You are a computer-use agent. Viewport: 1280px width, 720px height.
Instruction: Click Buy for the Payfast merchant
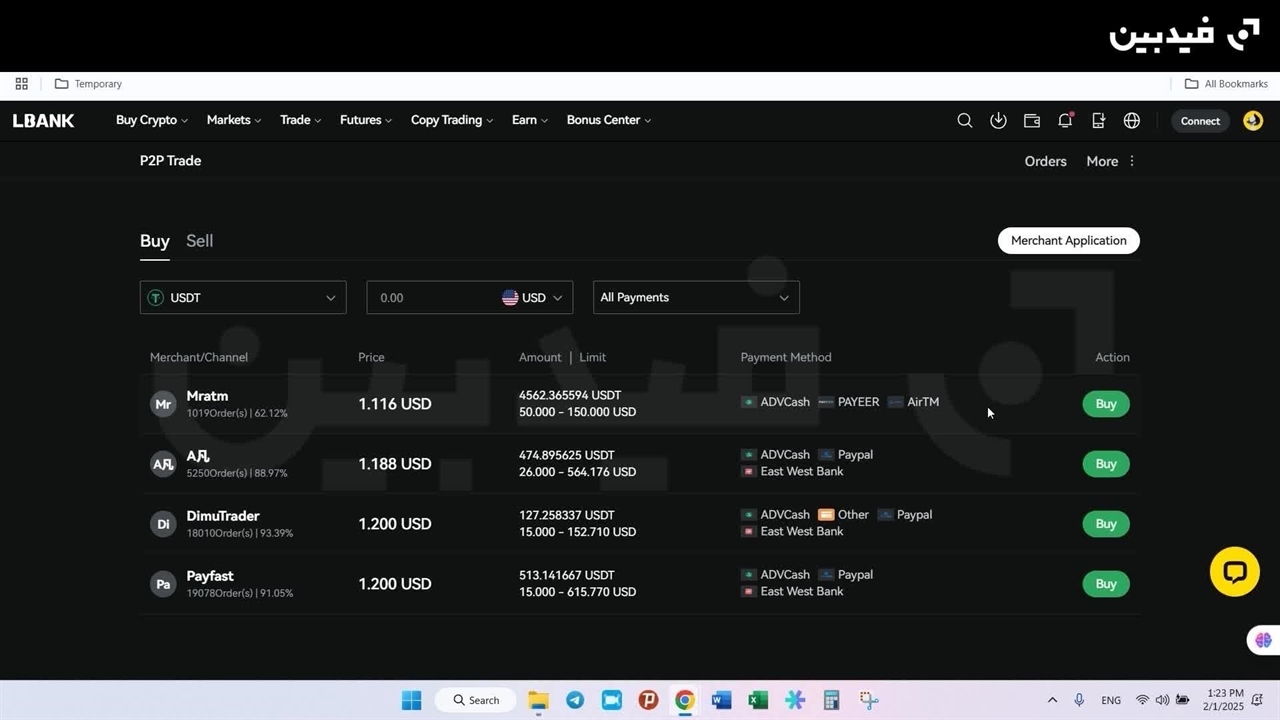[1105, 584]
